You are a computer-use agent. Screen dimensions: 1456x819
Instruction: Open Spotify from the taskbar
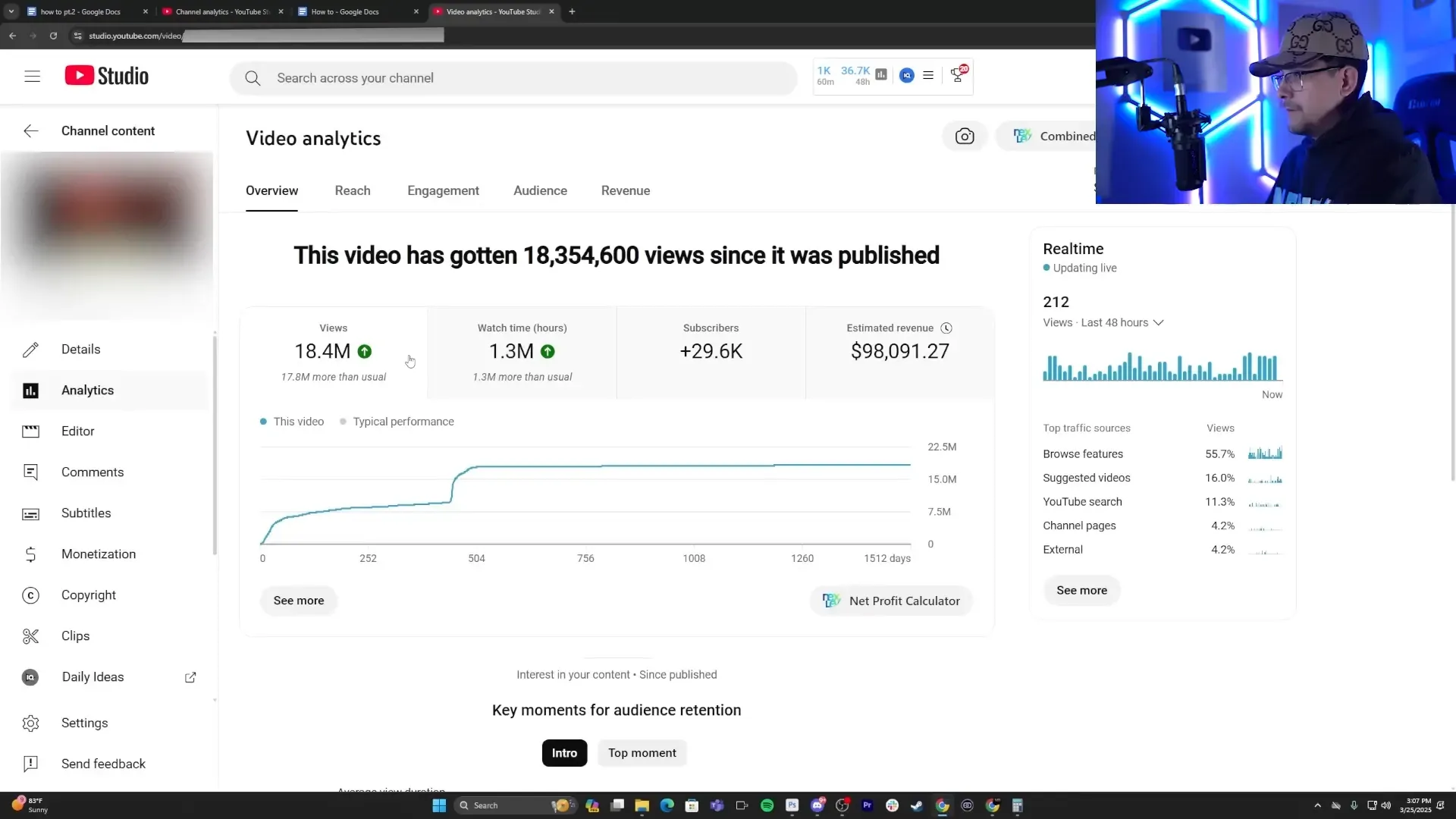click(767, 805)
